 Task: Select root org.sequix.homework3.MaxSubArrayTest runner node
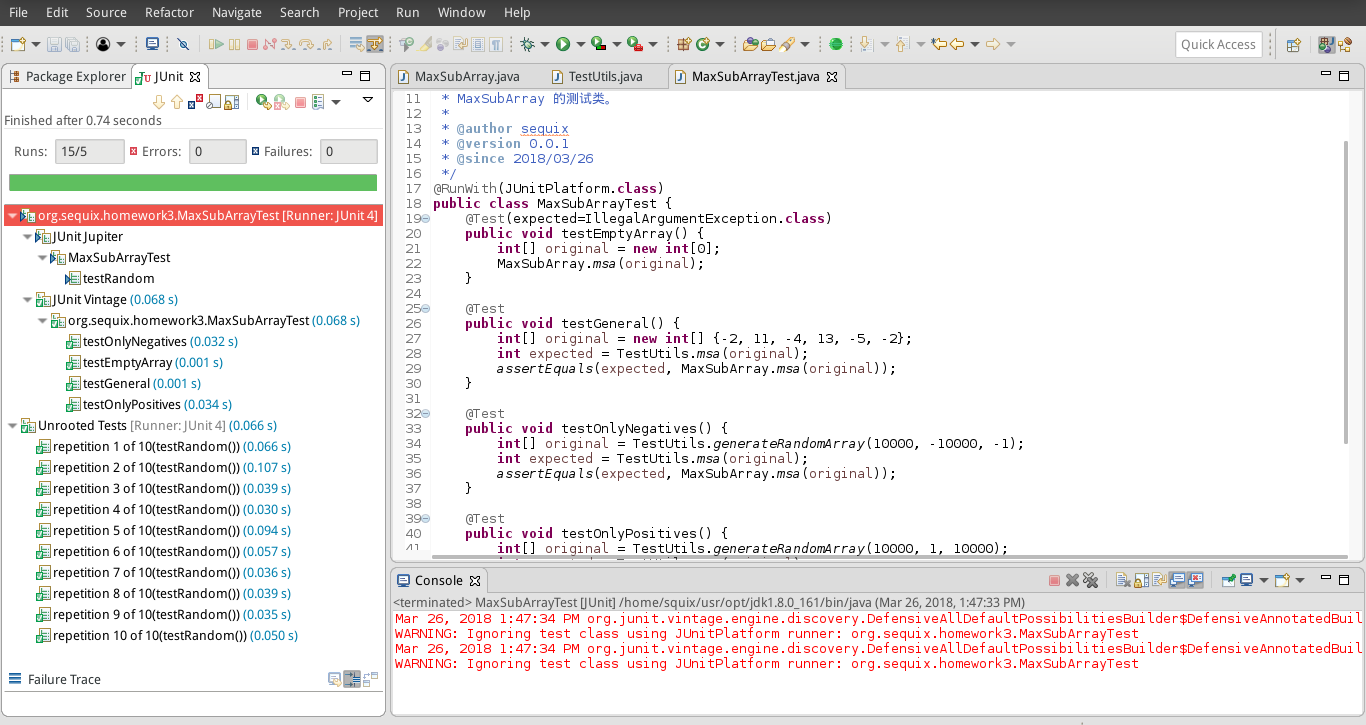click(x=193, y=216)
